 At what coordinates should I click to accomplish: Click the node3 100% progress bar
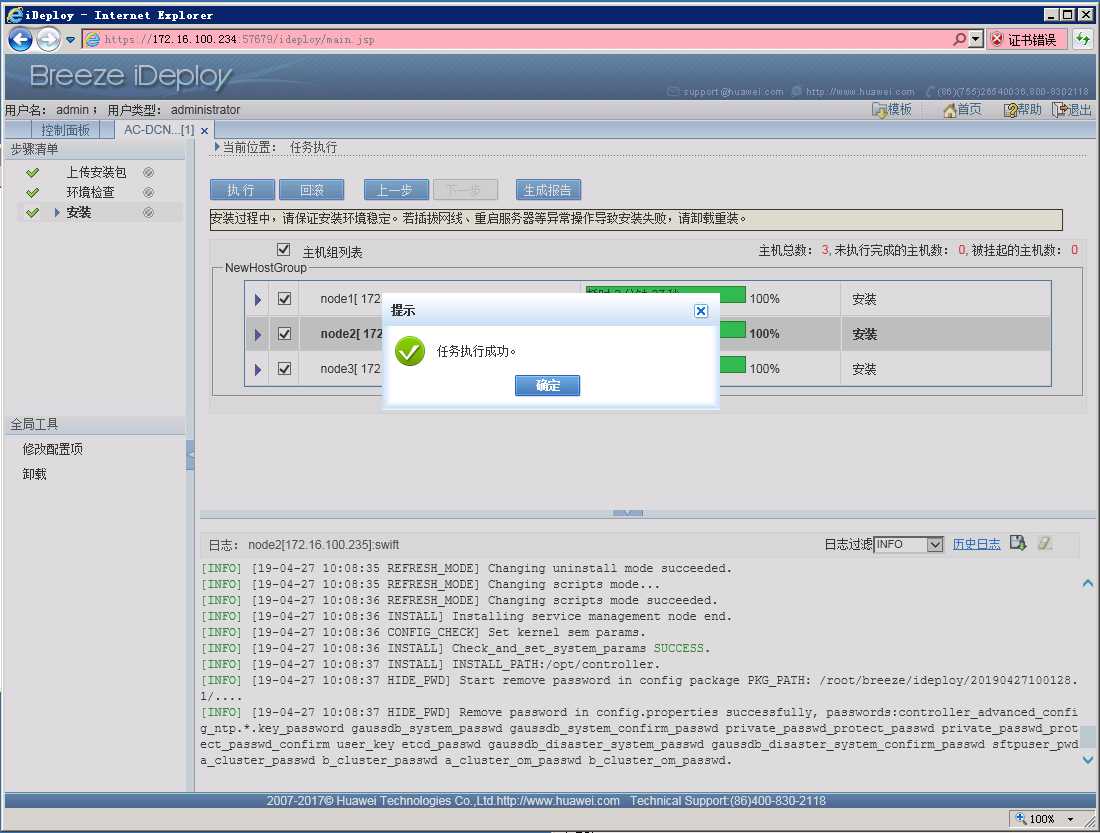pos(732,364)
